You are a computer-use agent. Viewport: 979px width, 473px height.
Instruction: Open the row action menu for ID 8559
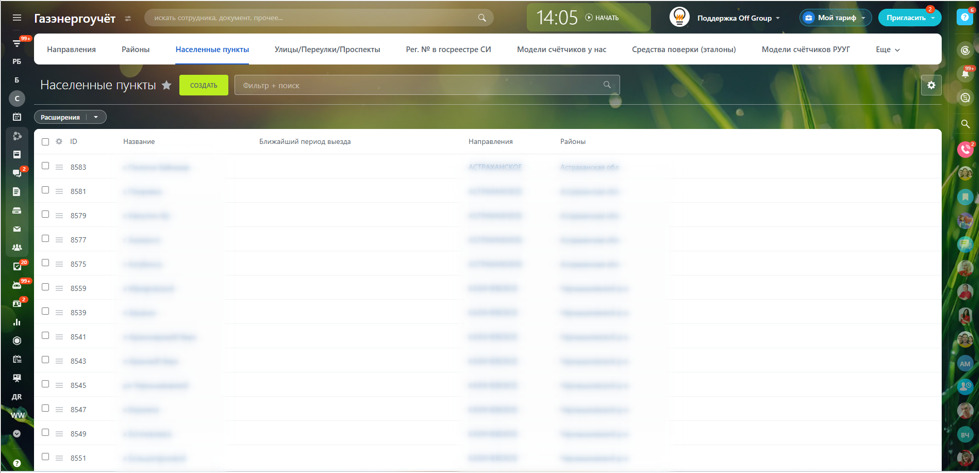pyautogui.click(x=59, y=288)
